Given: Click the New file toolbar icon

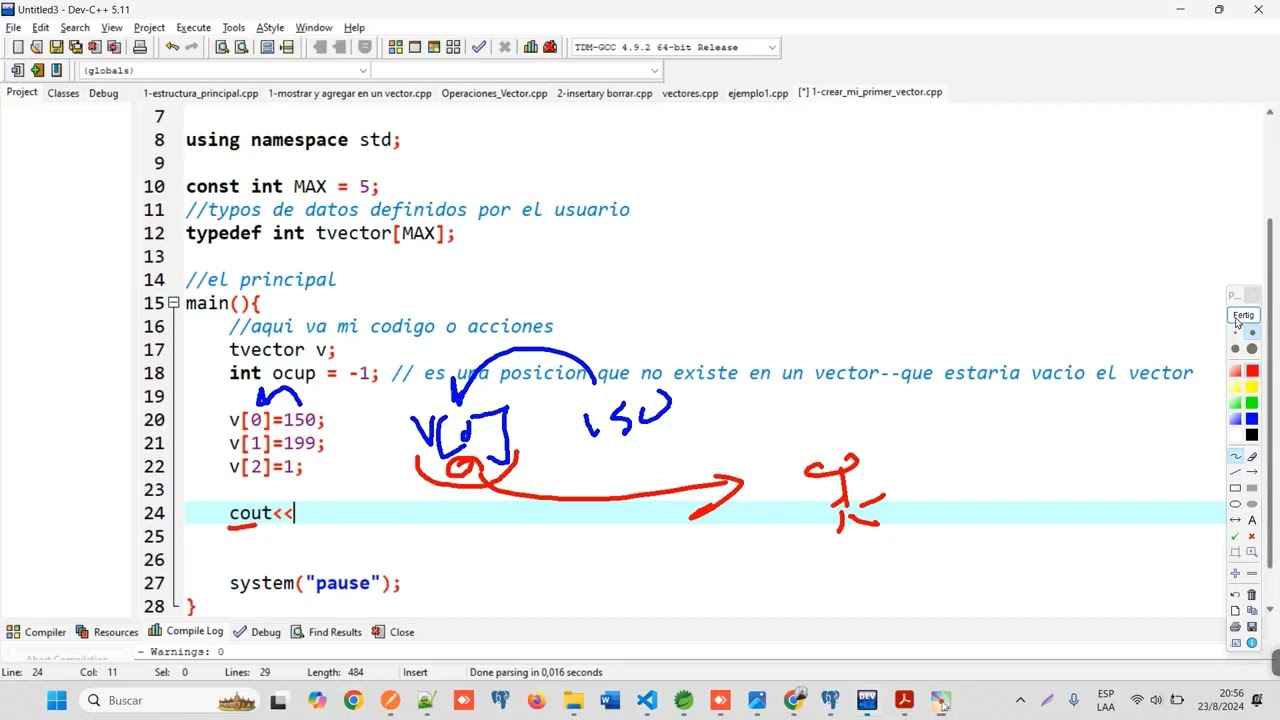Looking at the screenshot, I should coord(17,47).
